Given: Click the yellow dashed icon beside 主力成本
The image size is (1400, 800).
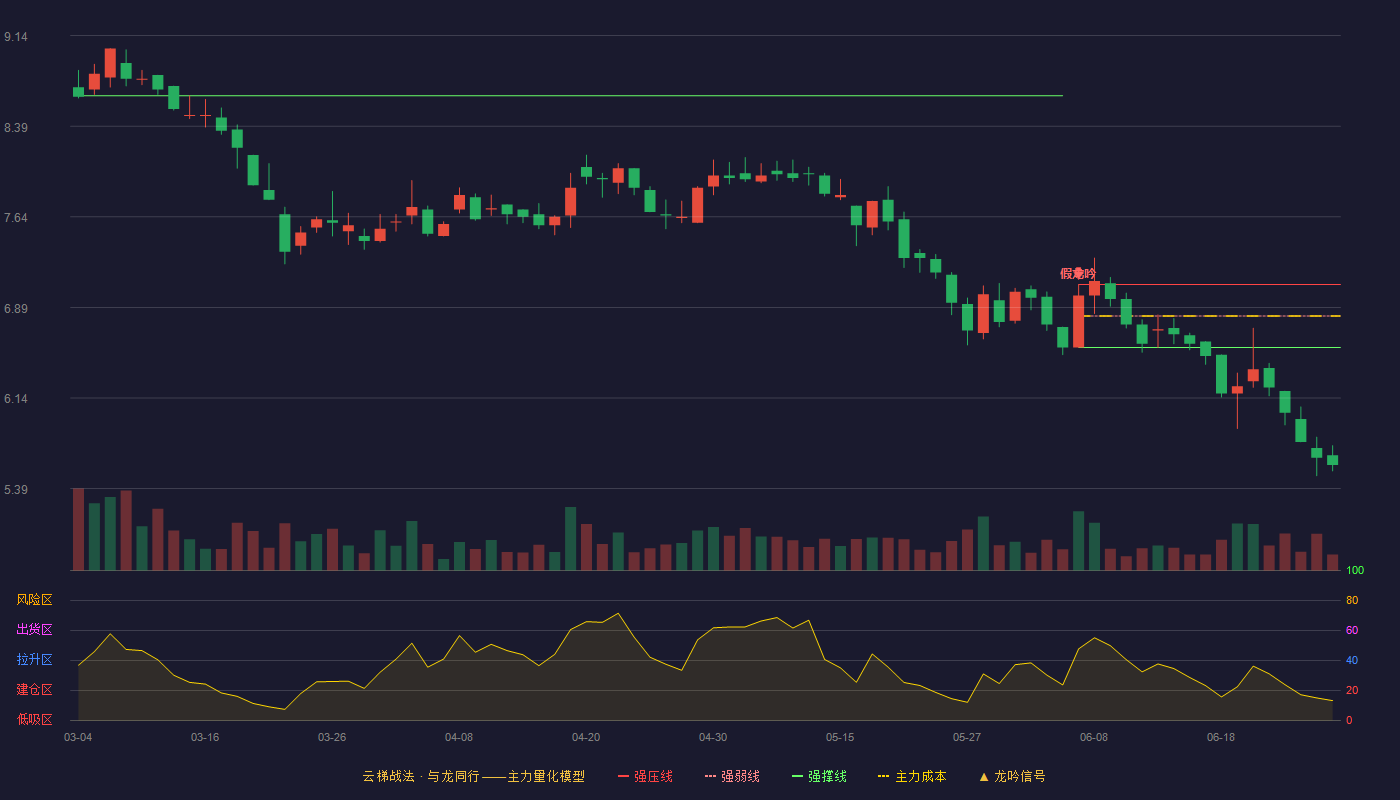Looking at the screenshot, I should coord(884,776).
